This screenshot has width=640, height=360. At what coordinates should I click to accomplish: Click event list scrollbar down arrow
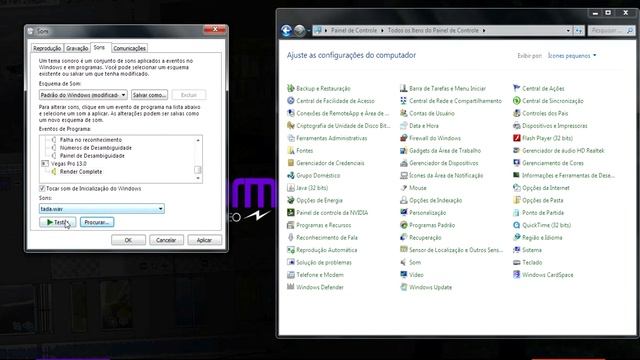(198, 178)
